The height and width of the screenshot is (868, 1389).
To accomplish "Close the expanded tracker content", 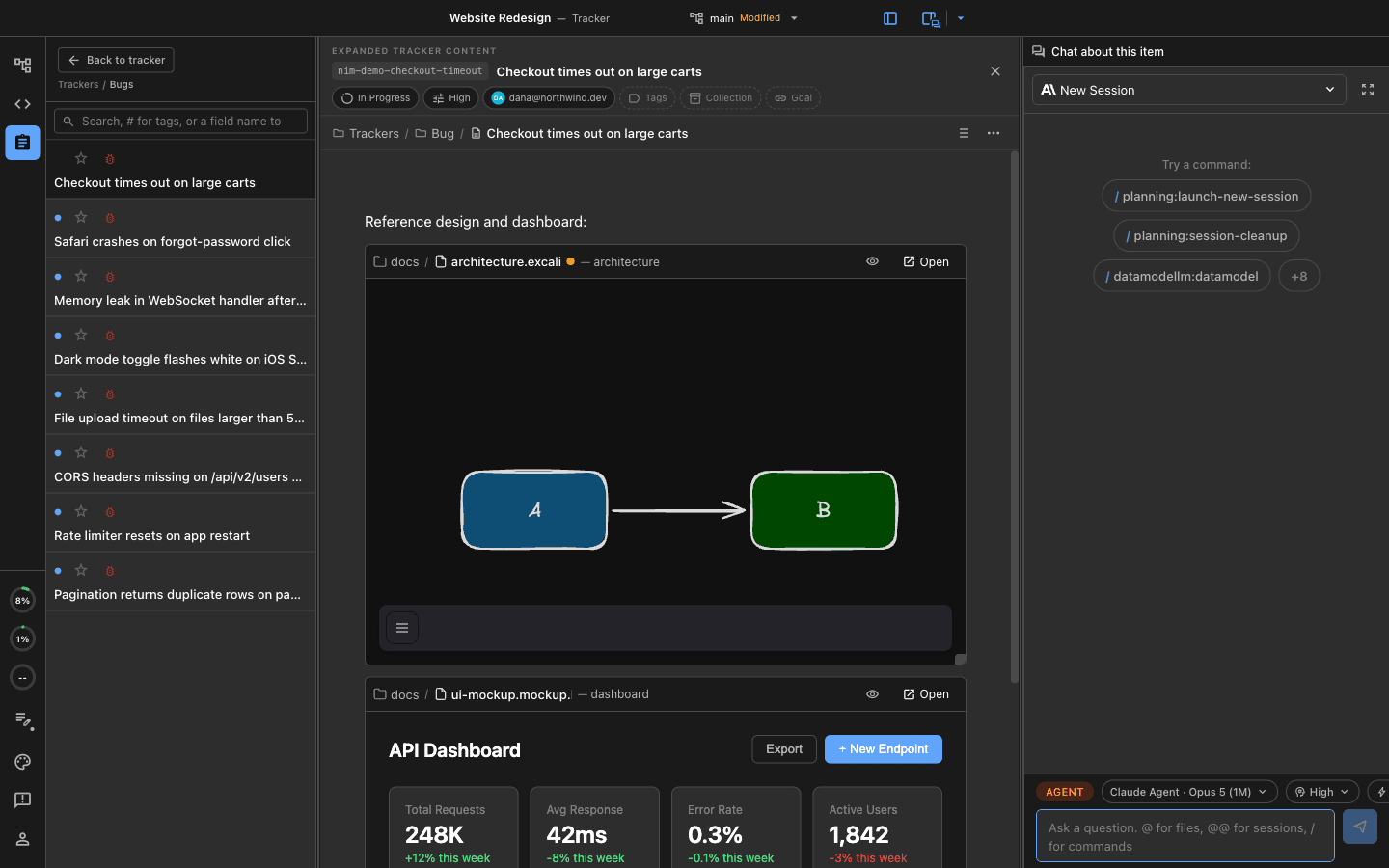I will pos(995,71).
